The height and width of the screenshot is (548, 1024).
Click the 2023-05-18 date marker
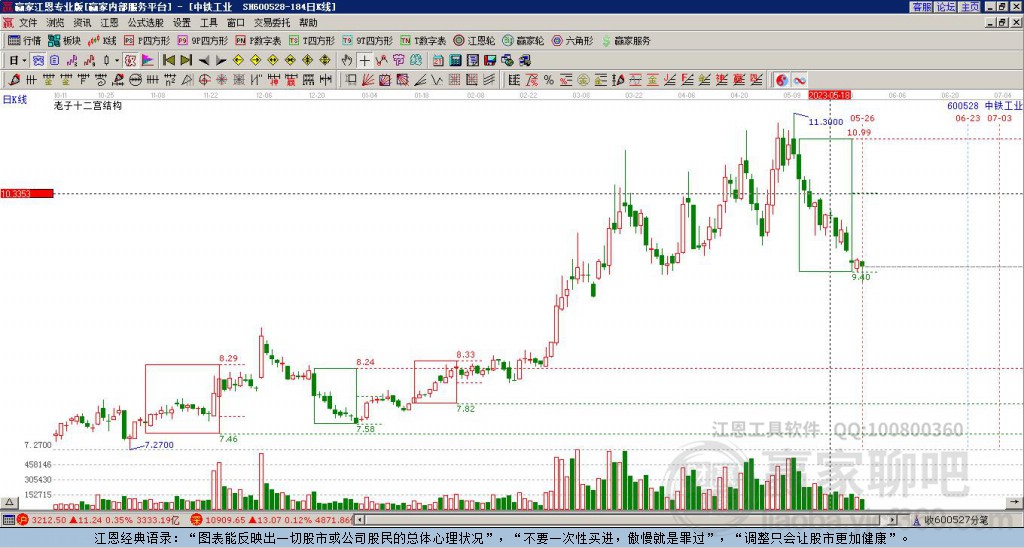pyautogui.click(x=829, y=95)
